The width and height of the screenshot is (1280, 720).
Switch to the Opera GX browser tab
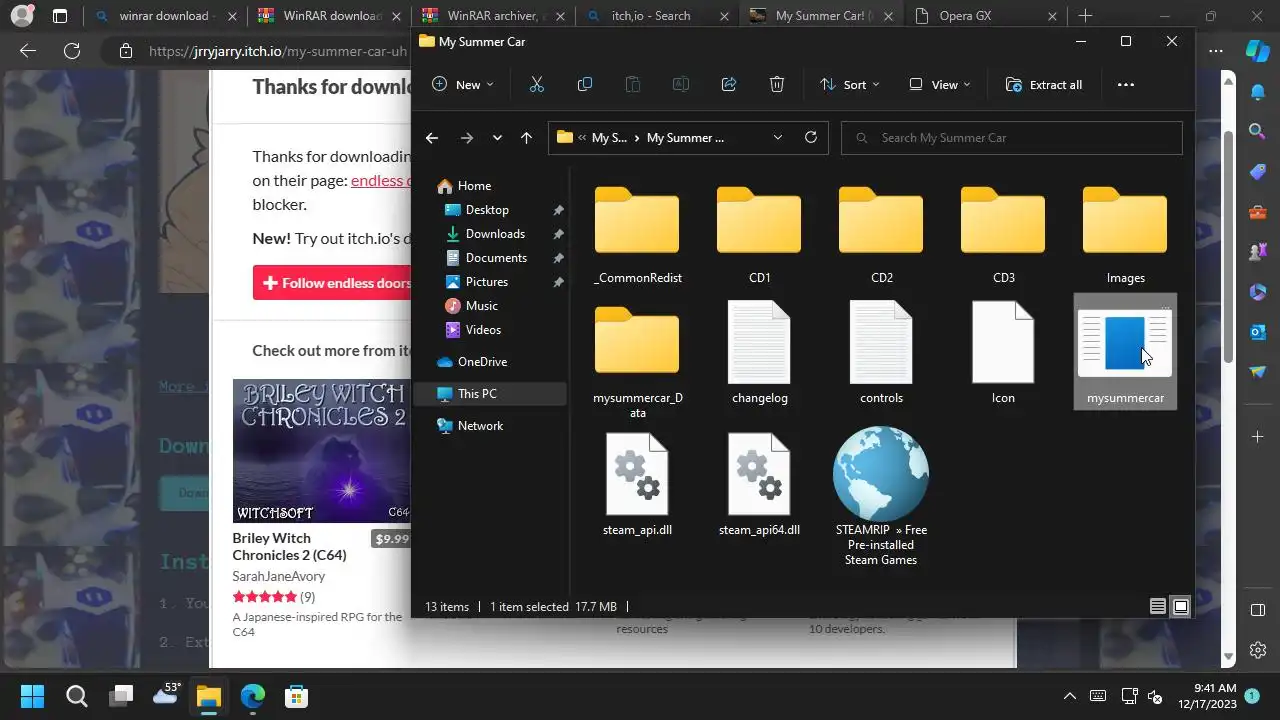[x=985, y=16]
